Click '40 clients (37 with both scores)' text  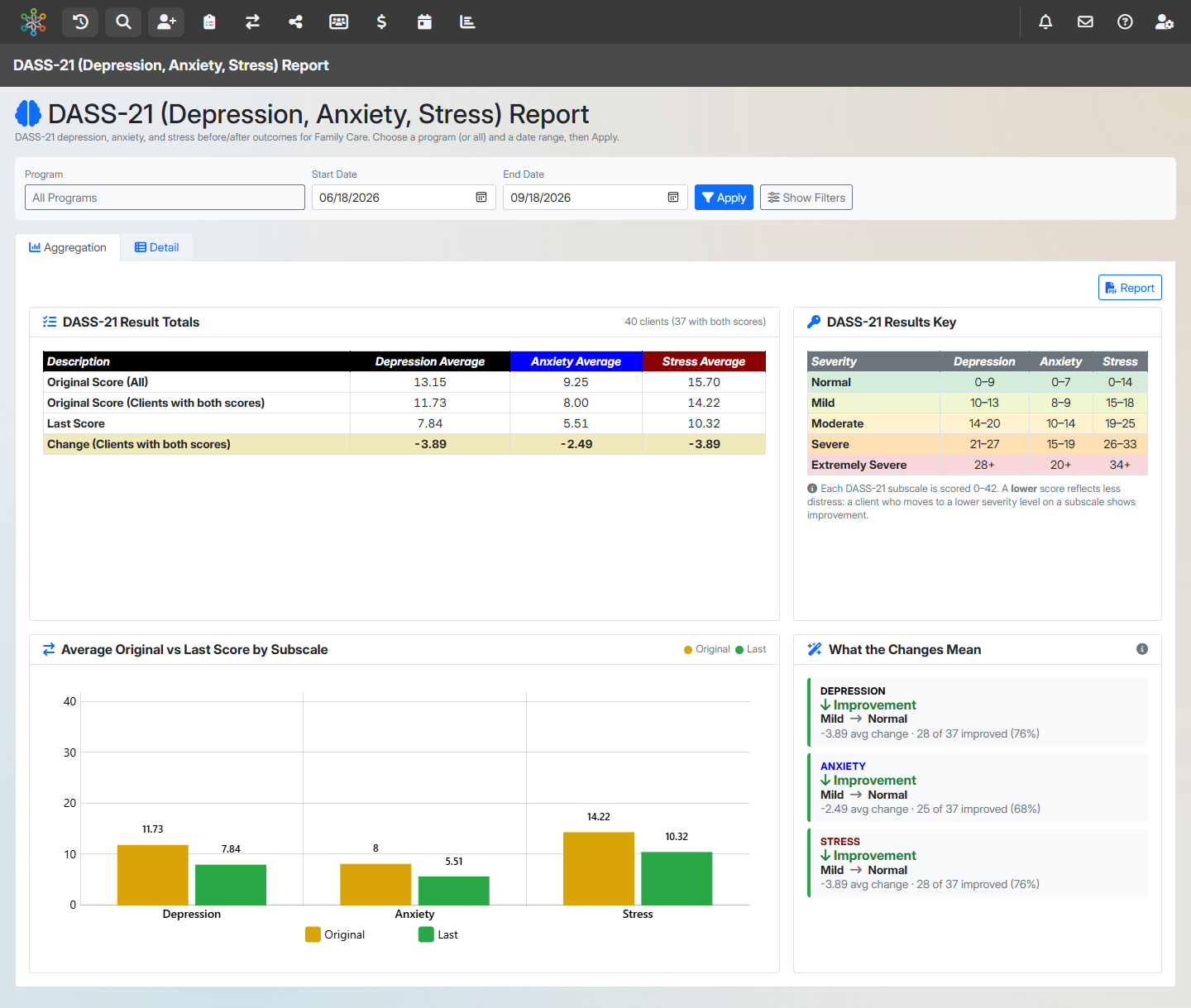(x=695, y=322)
